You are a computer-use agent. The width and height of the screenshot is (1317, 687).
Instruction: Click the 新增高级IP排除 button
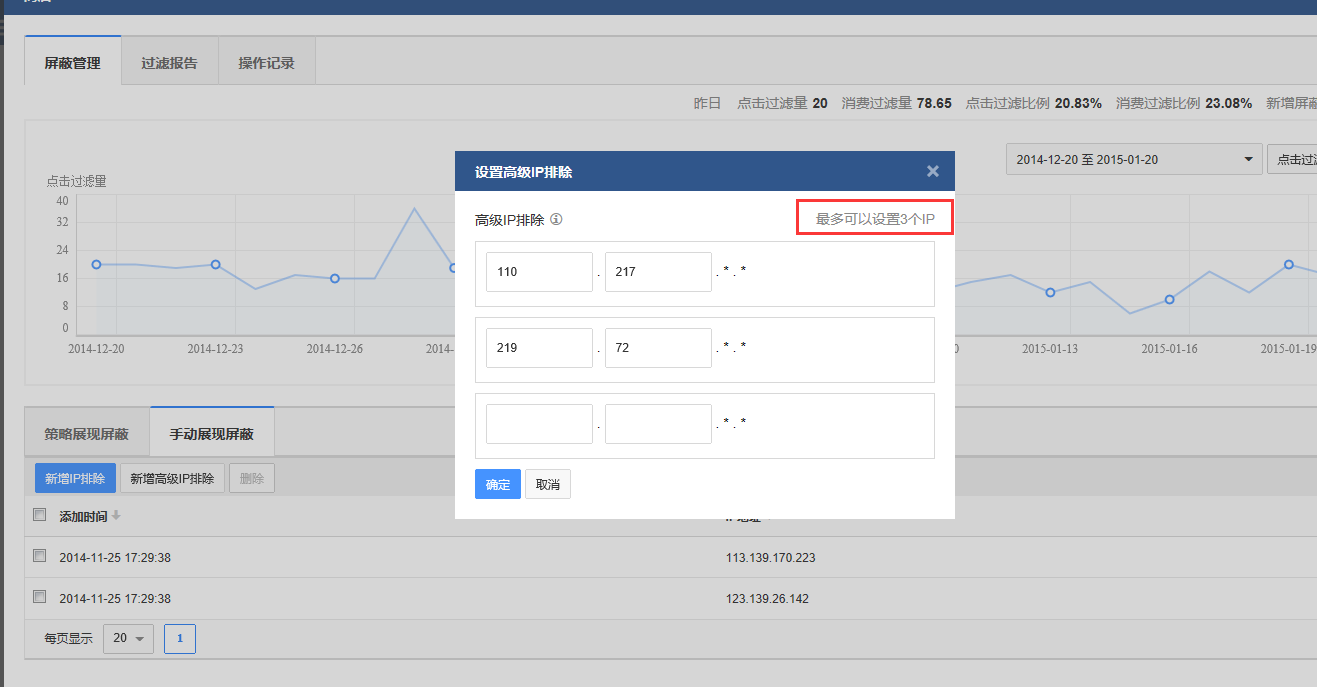(172, 479)
